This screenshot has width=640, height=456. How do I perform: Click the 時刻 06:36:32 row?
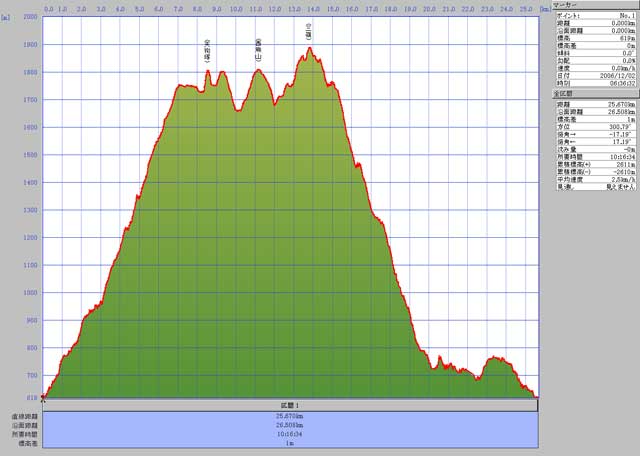tap(594, 85)
